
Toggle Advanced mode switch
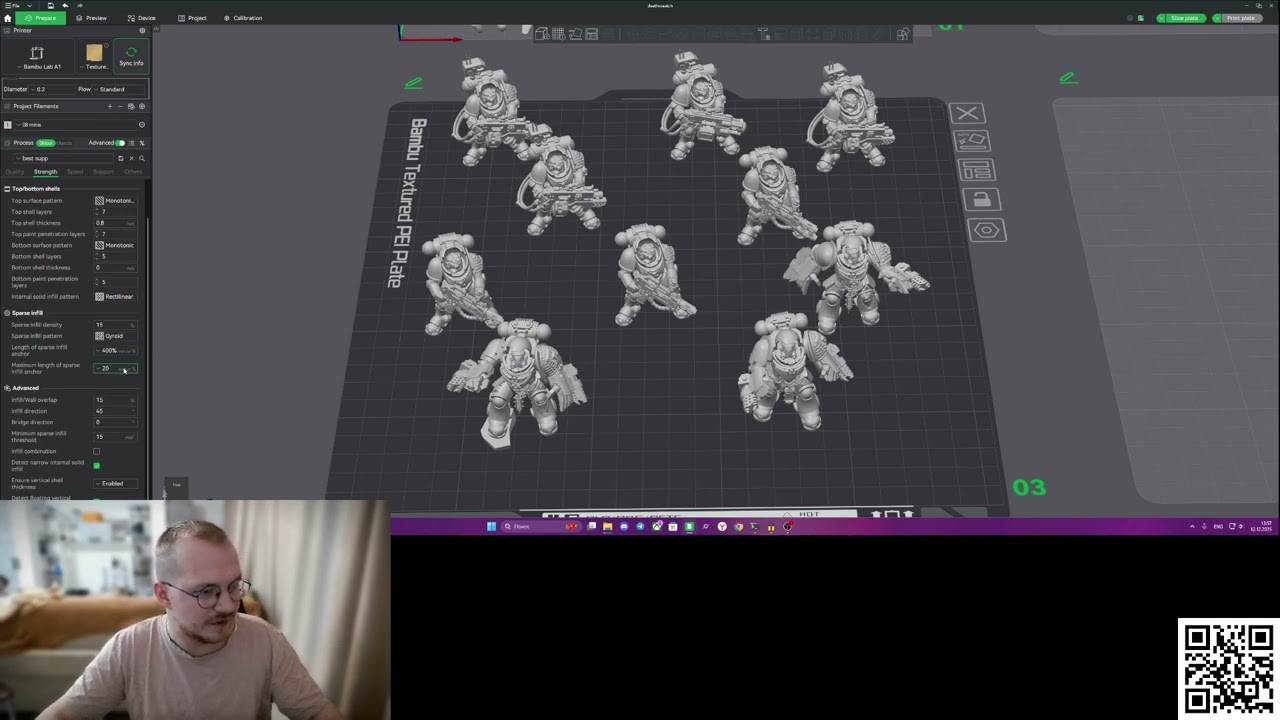point(120,143)
